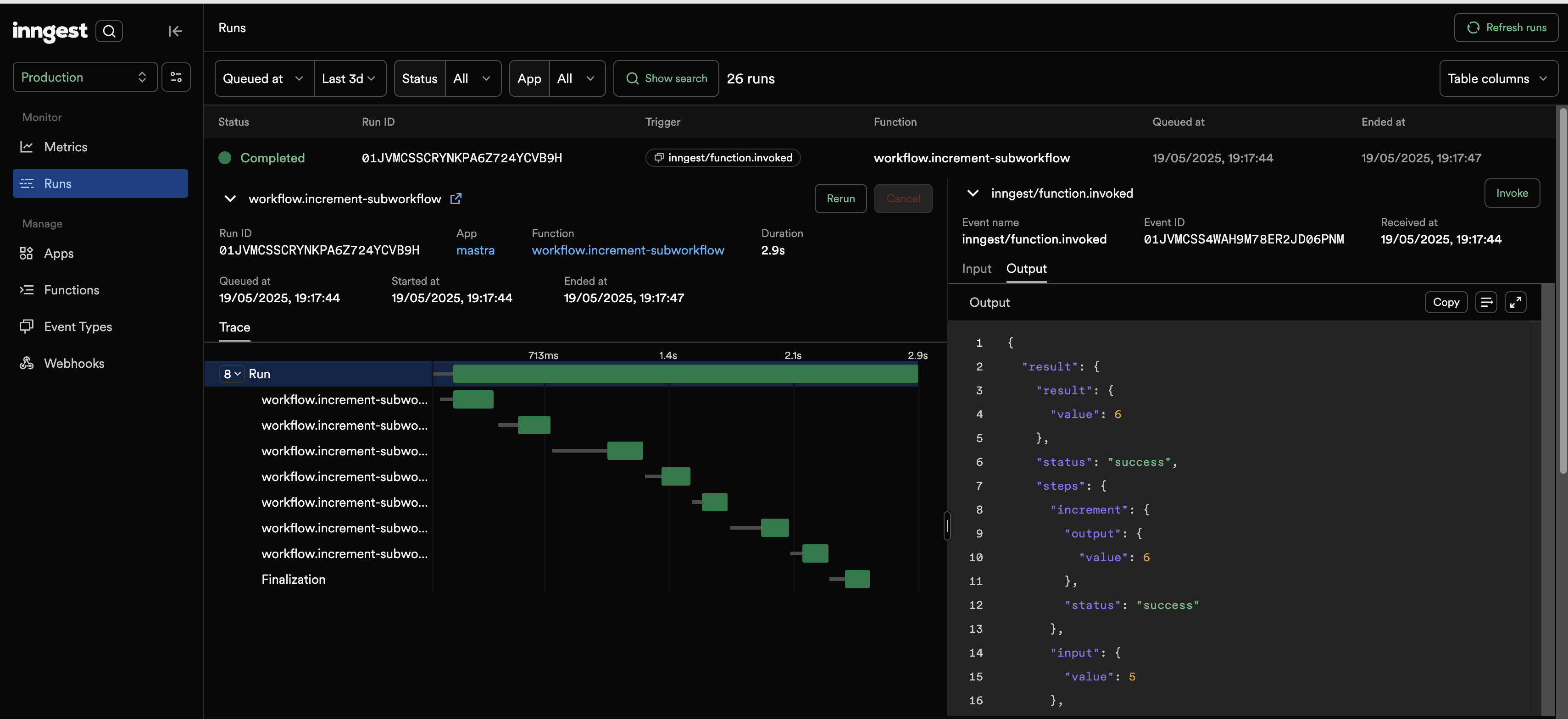Collapse the workflow.increment-subworkflow run details
Viewport: 1568px width, 719px height.
230,199
